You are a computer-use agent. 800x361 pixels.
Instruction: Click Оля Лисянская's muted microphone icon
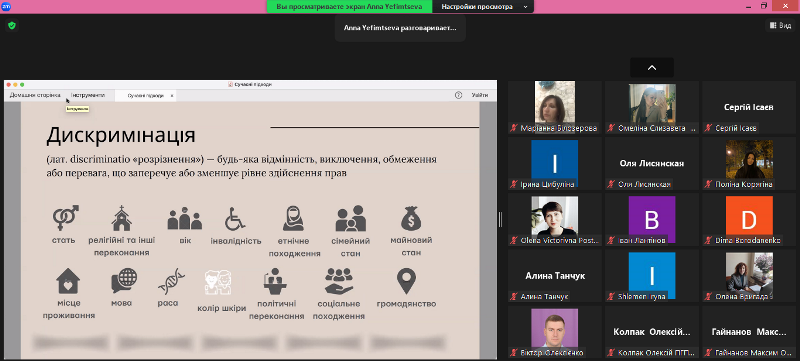pos(611,185)
